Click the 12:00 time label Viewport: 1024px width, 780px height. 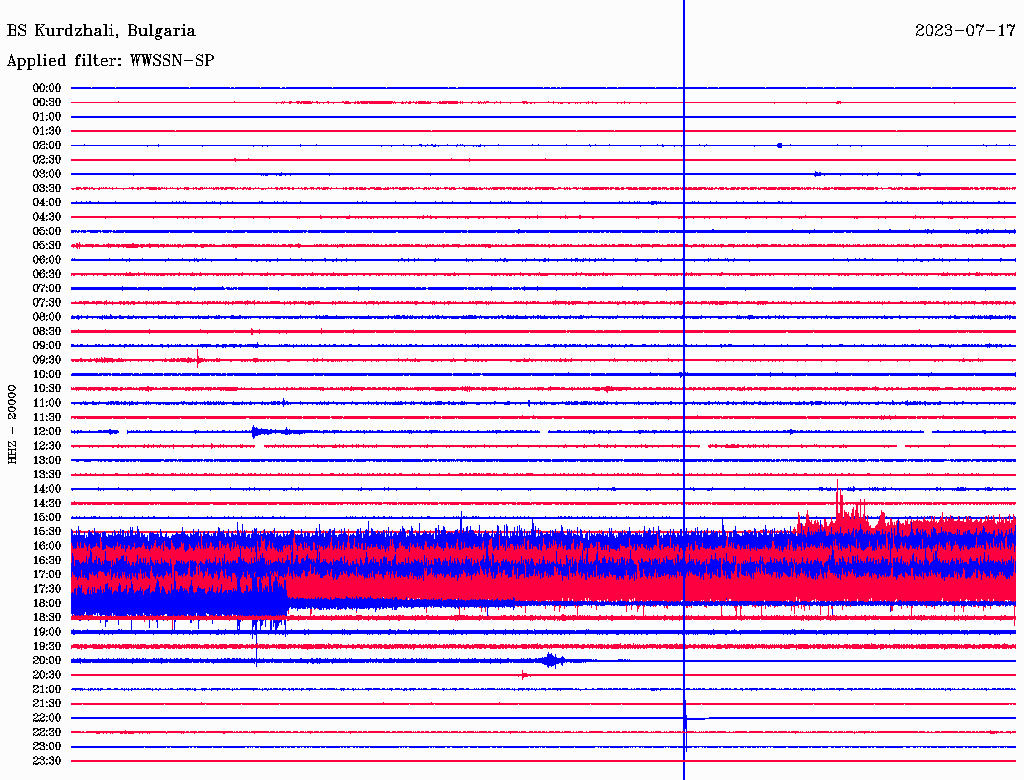click(47, 431)
